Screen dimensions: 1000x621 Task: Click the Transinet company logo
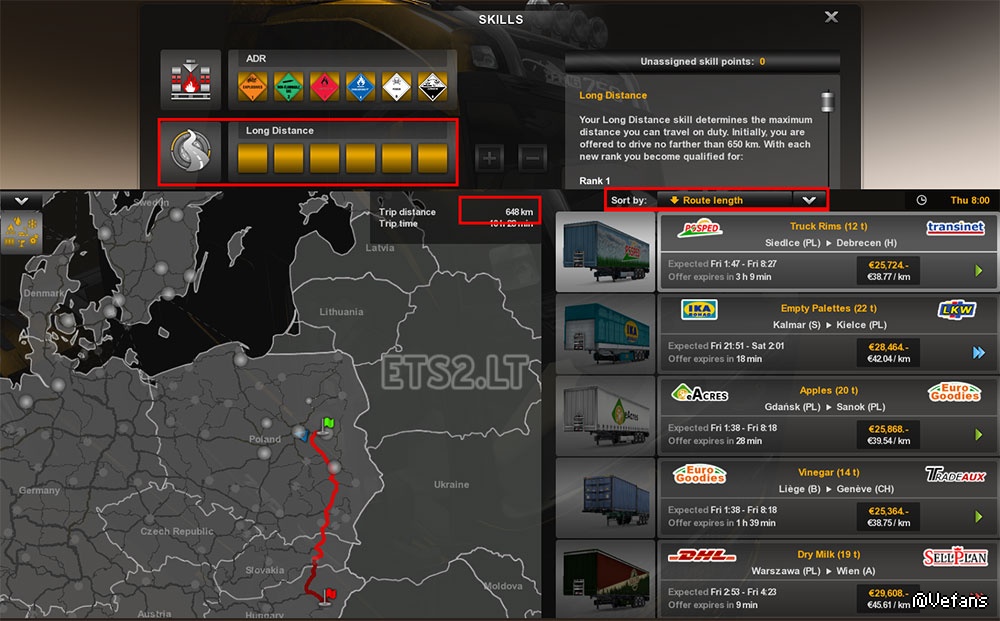coord(955,228)
